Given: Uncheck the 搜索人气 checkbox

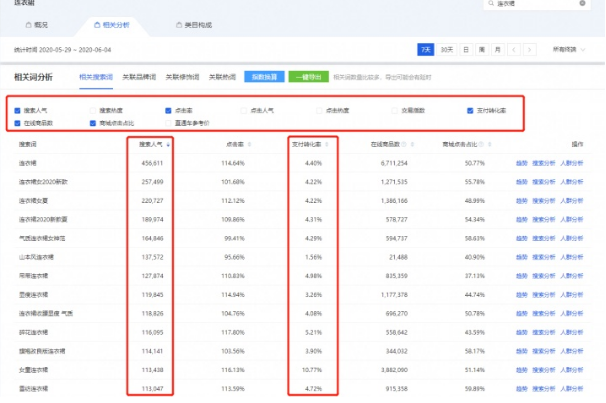Looking at the screenshot, I should tap(17, 111).
